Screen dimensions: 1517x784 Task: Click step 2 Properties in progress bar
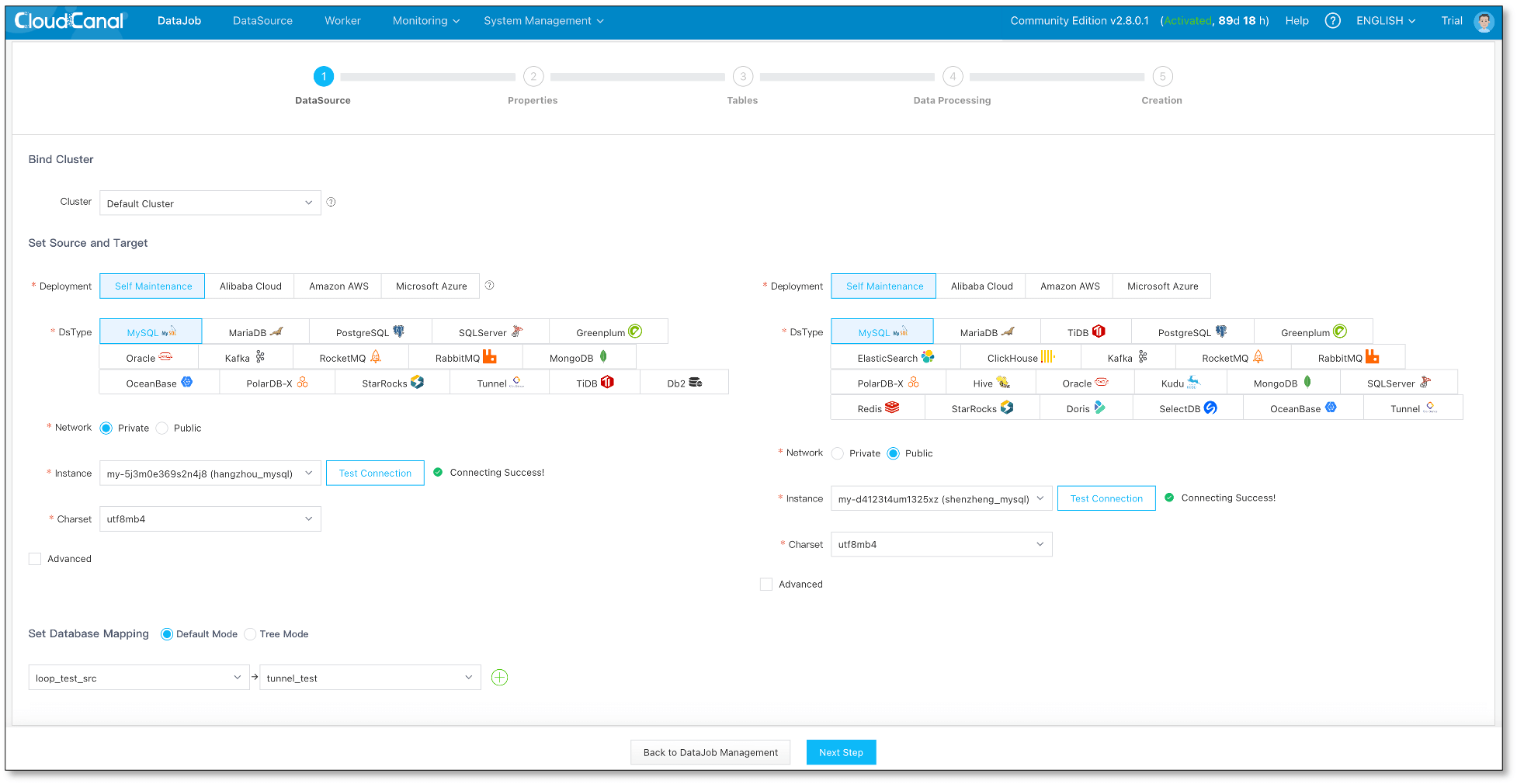coord(533,77)
